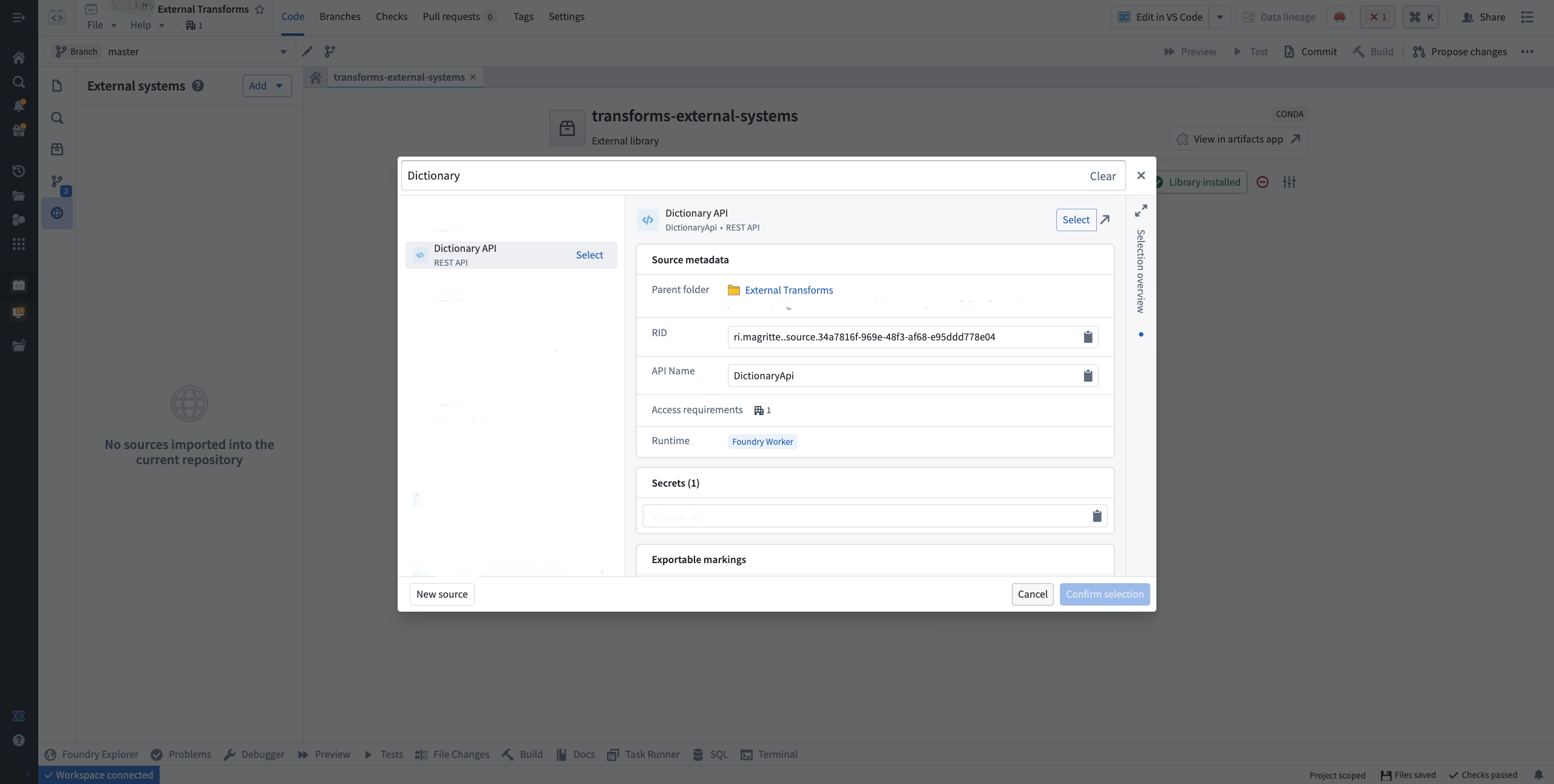Copy the RID to clipboard

1088,337
